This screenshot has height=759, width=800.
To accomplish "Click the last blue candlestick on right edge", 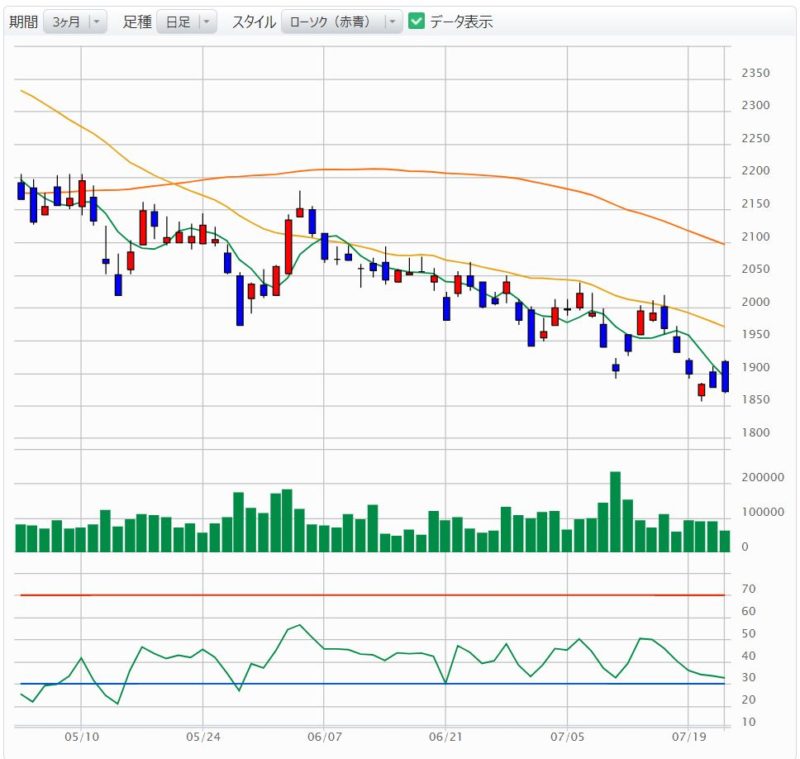I will pyautogui.click(x=725, y=376).
